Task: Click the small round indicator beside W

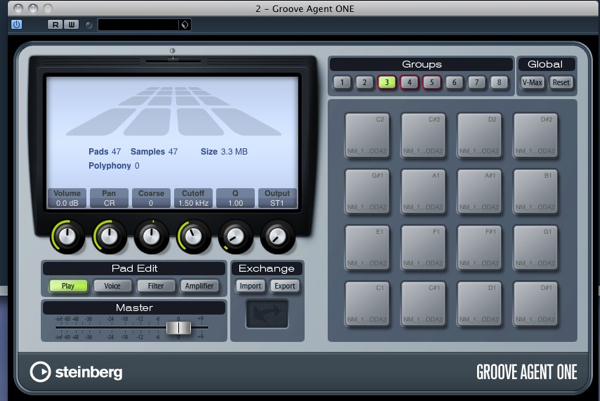Action: (89, 25)
